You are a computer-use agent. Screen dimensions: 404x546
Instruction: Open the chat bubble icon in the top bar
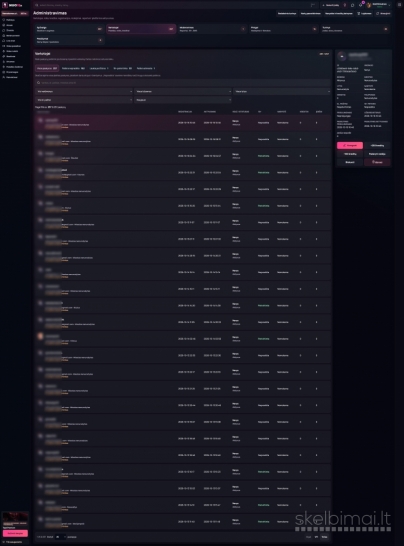352,5
